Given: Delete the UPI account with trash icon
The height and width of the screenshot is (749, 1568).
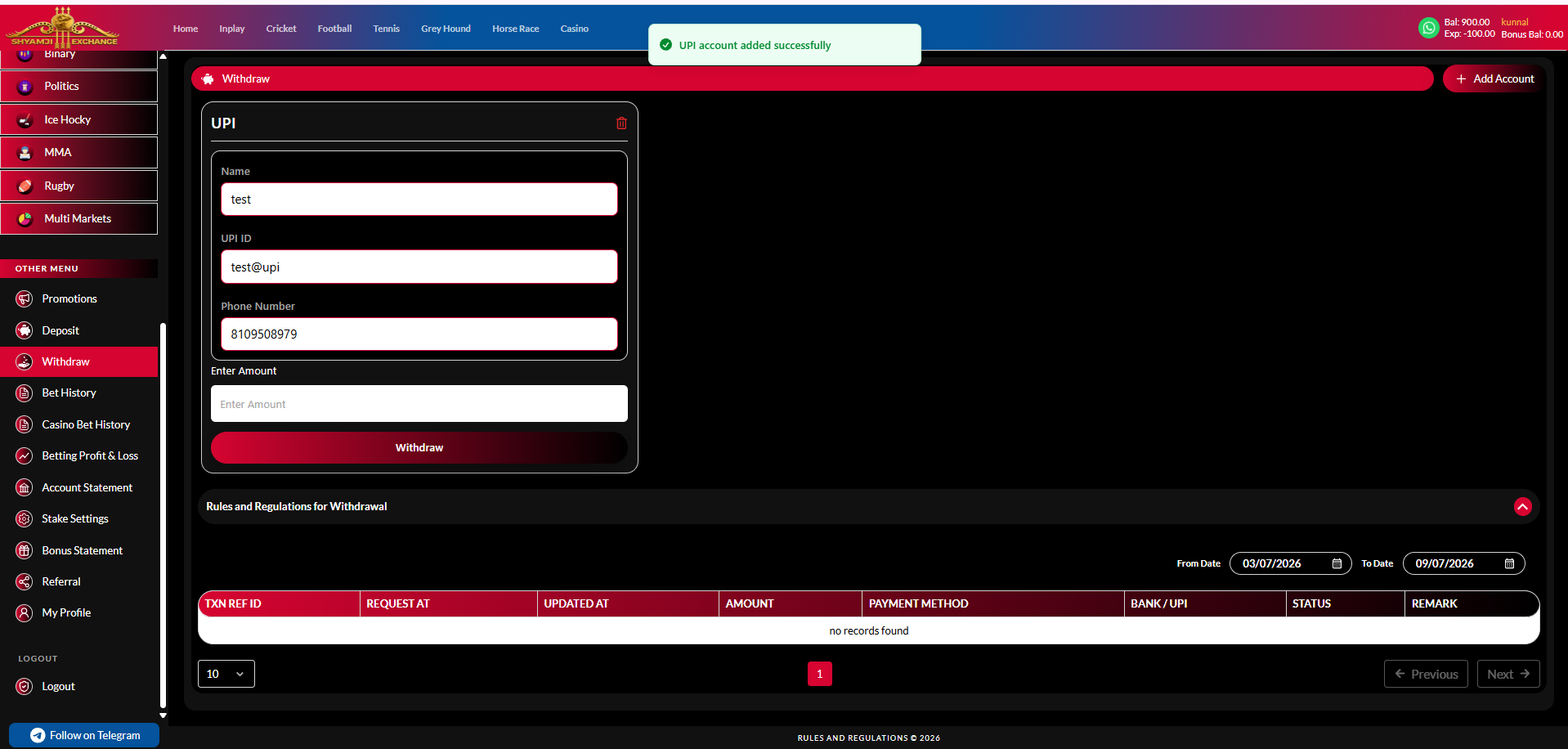Looking at the screenshot, I should point(621,123).
